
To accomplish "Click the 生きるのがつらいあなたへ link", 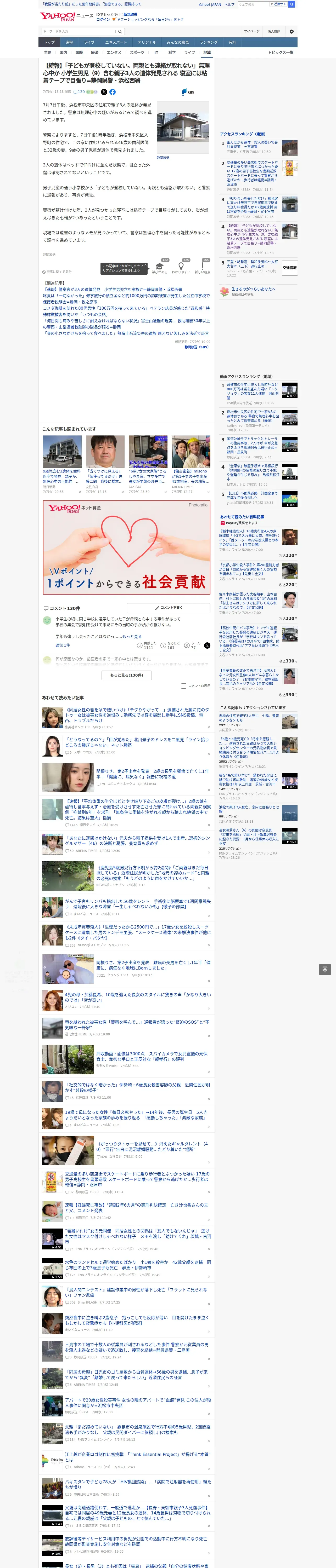I will 253,289.
